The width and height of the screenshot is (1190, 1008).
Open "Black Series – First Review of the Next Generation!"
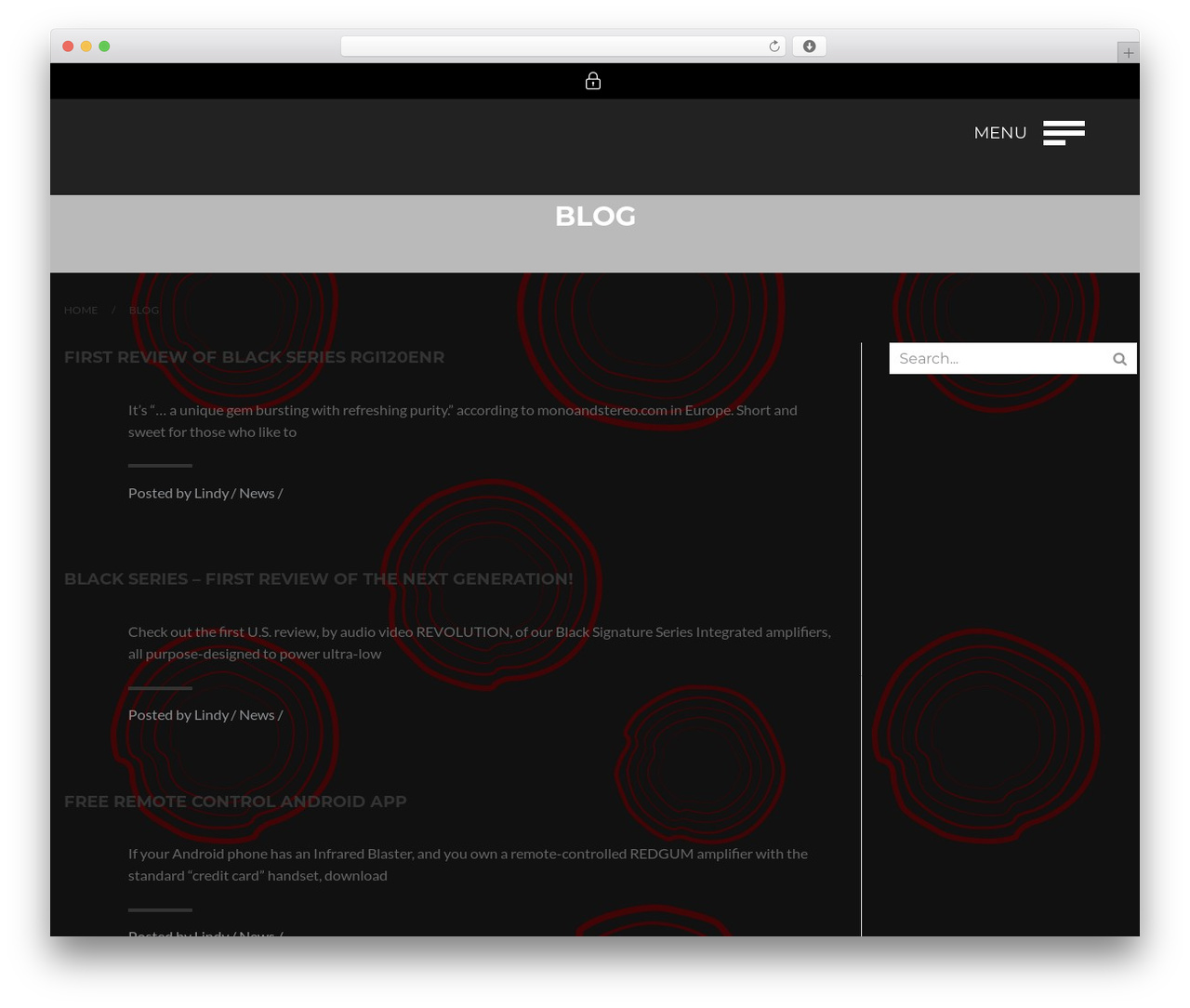(x=318, y=579)
